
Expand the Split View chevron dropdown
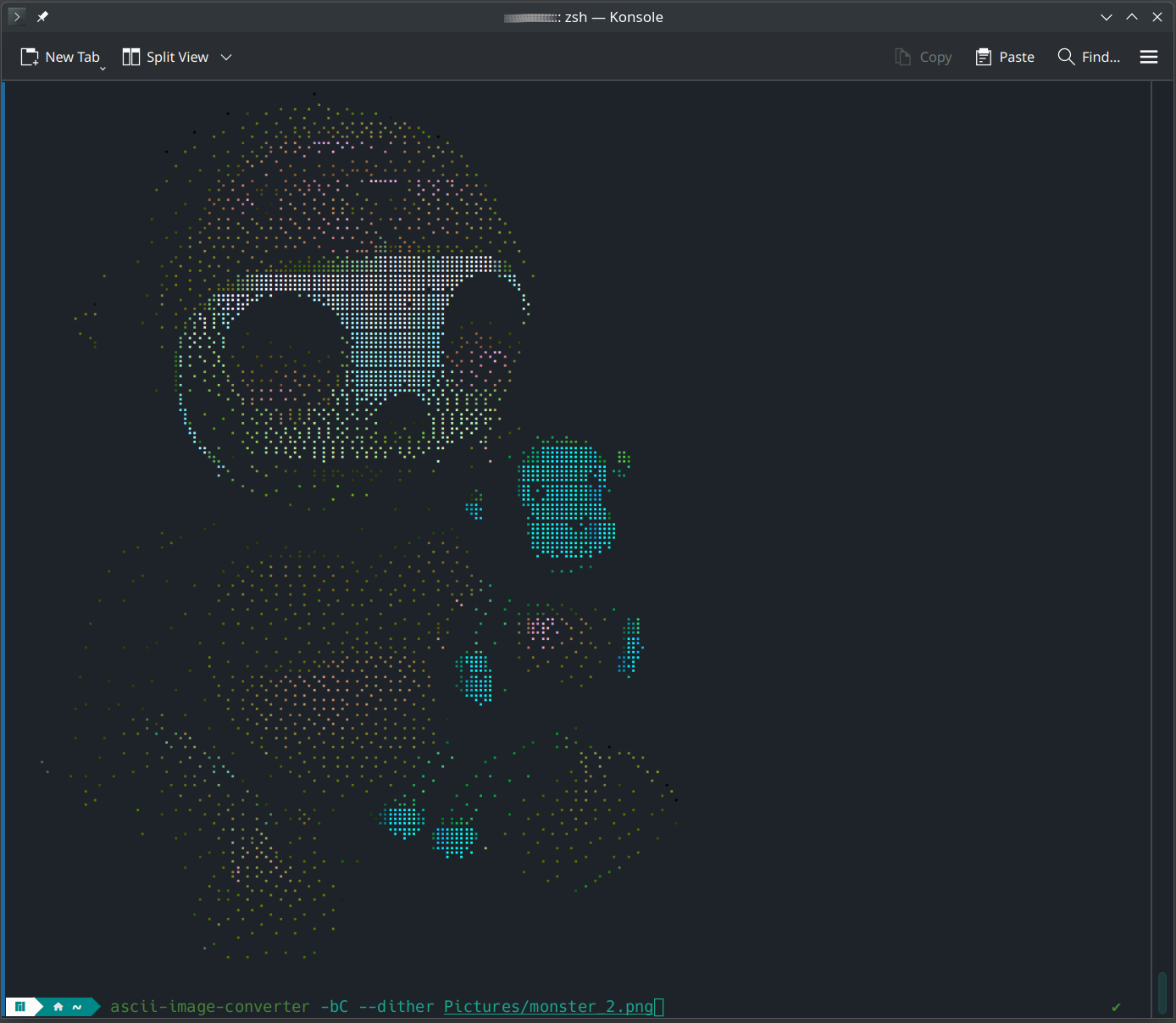coord(226,57)
